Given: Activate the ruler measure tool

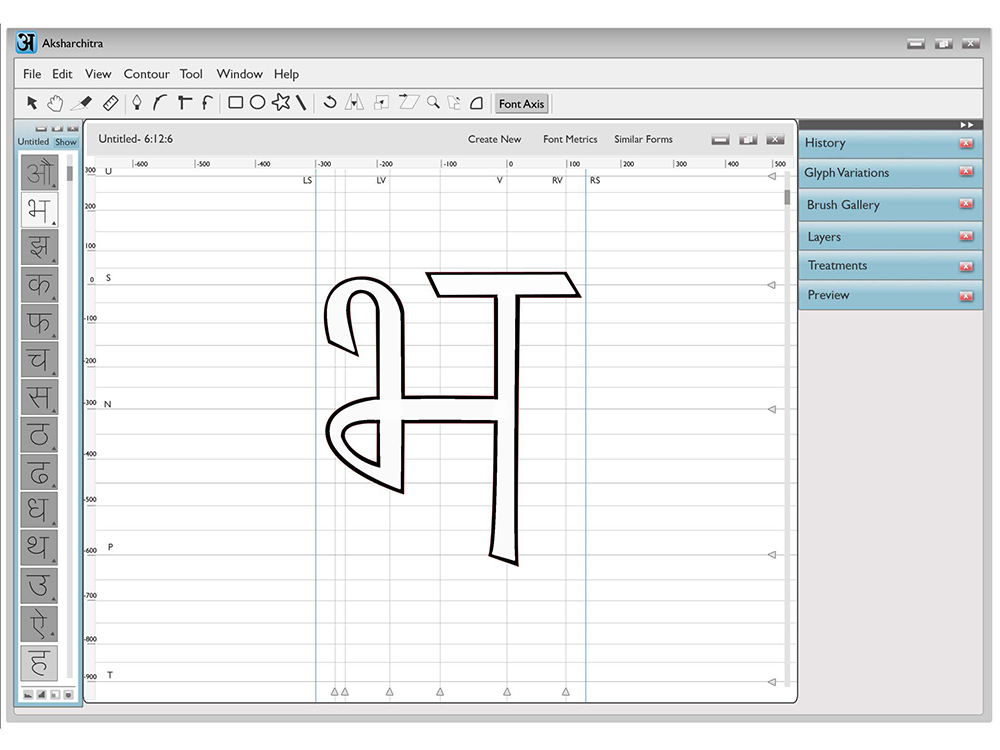Looking at the screenshot, I should [x=110, y=103].
